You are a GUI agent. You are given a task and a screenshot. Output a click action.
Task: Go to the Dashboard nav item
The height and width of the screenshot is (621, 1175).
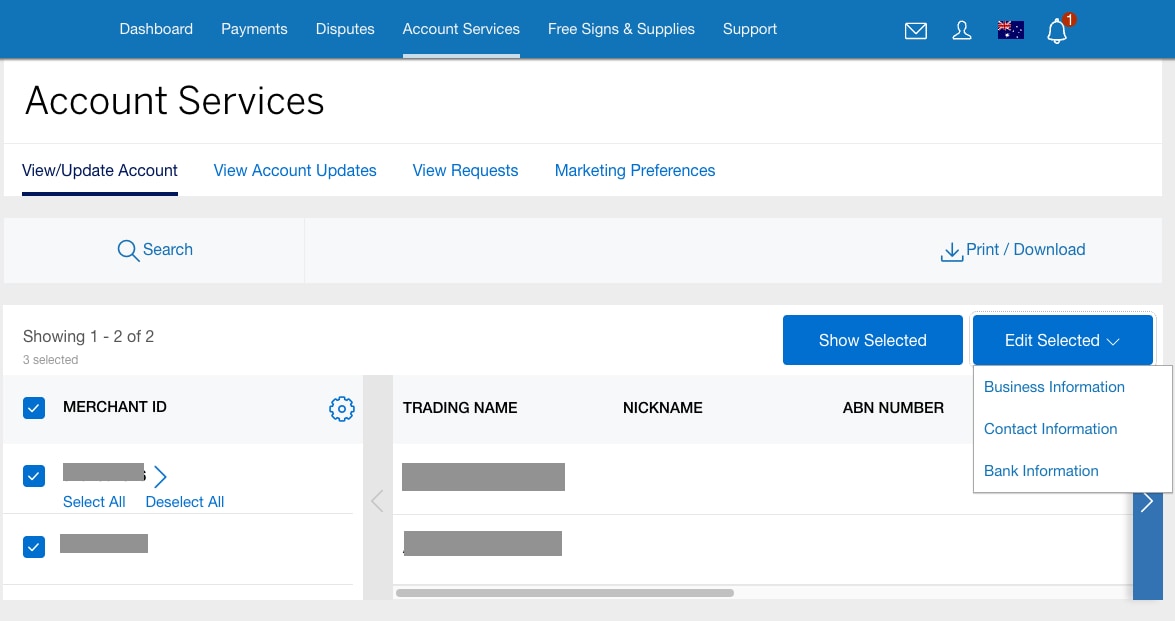point(156,29)
